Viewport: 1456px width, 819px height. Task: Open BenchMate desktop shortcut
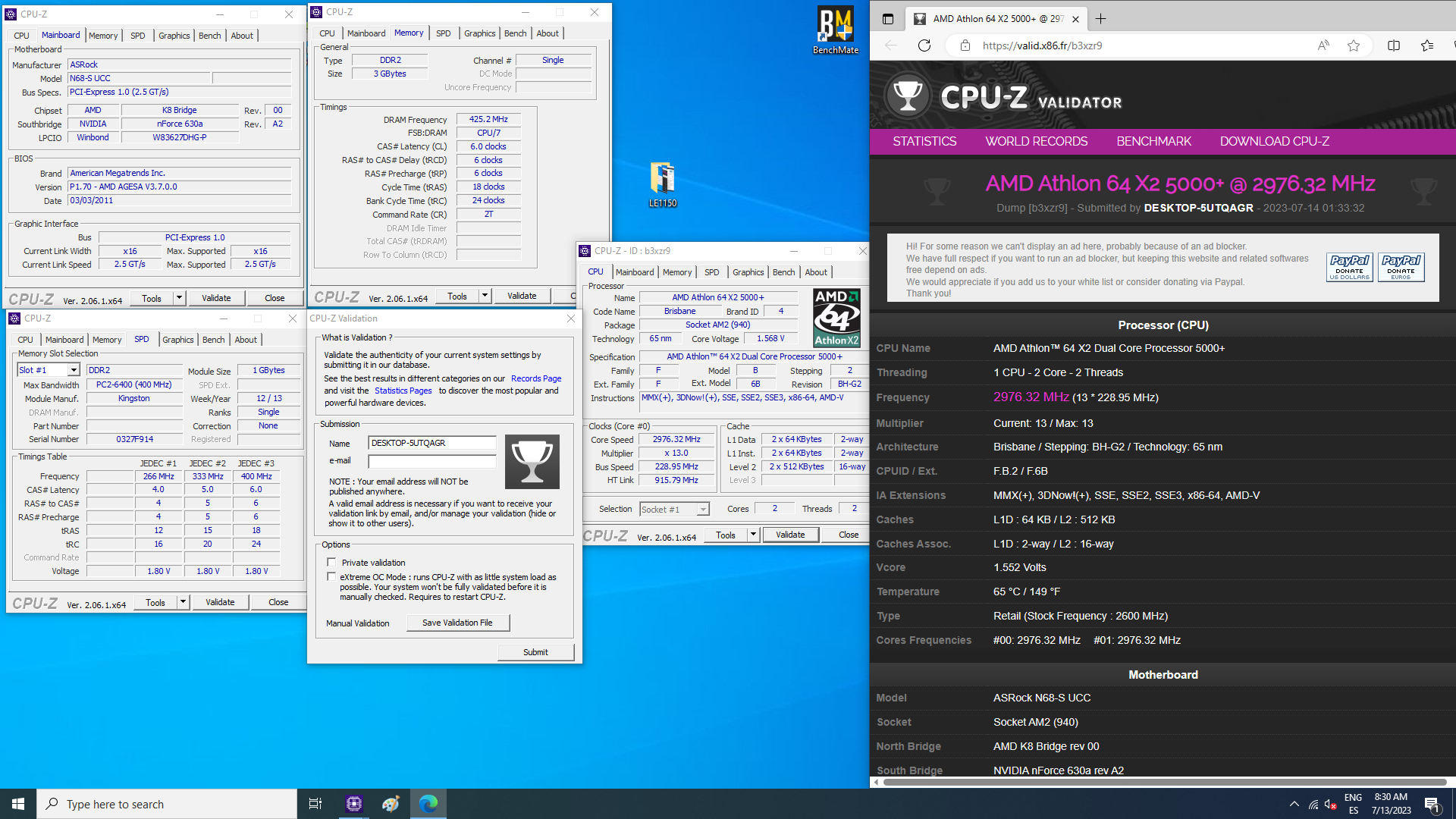pyautogui.click(x=835, y=30)
